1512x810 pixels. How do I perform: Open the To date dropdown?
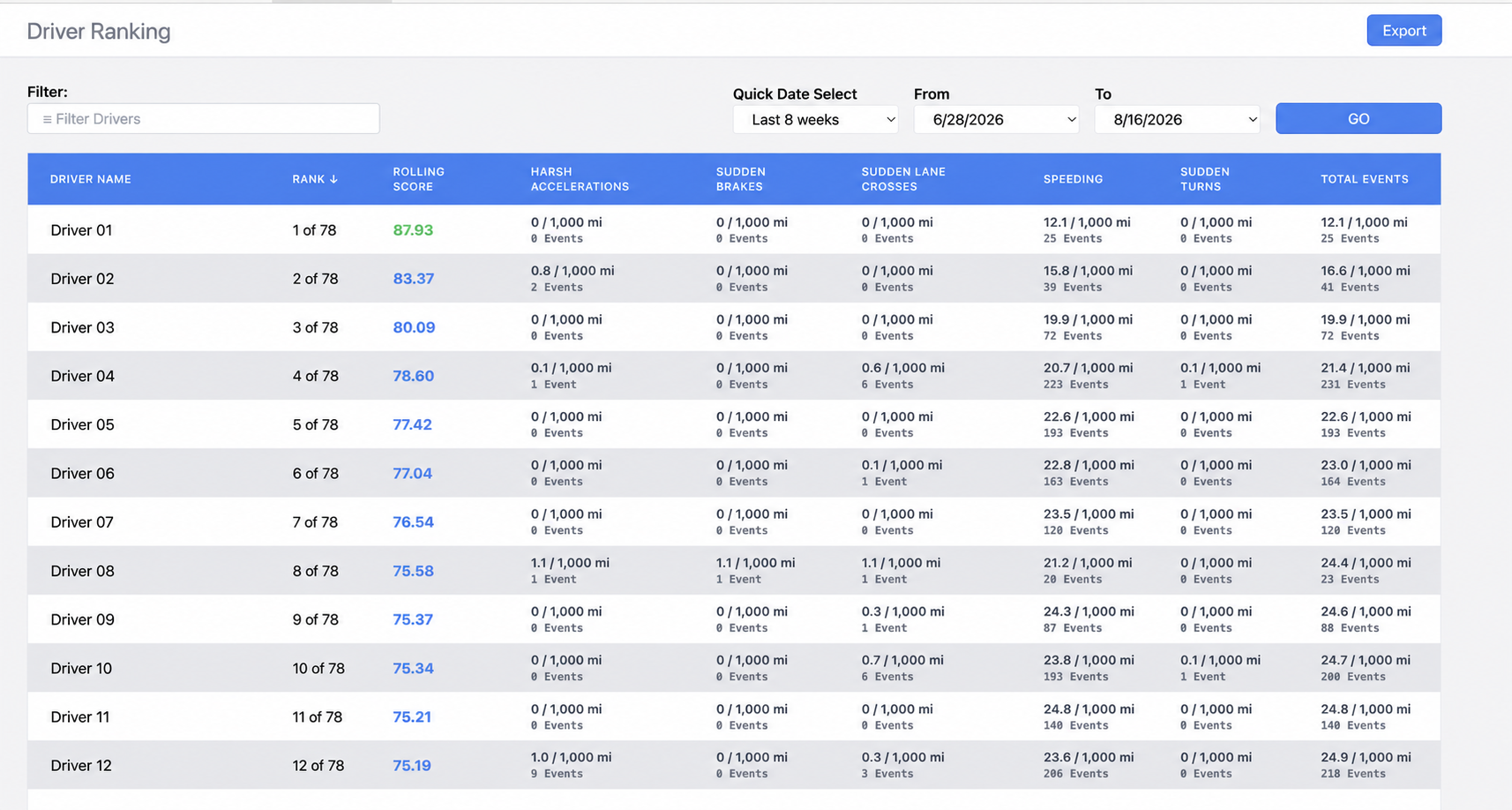1177,119
